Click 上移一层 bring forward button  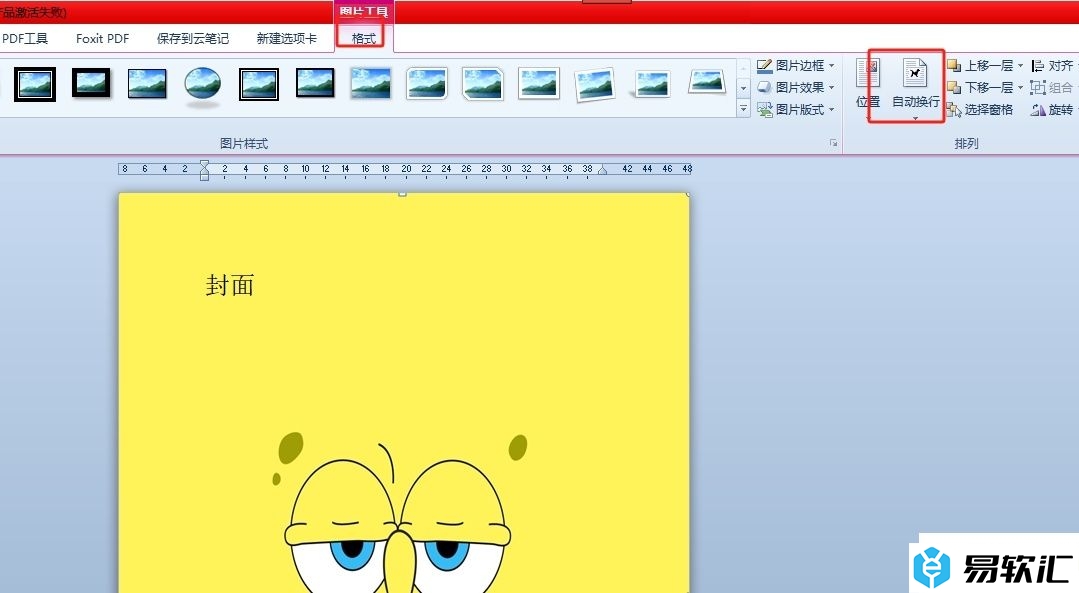[x=980, y=66]
